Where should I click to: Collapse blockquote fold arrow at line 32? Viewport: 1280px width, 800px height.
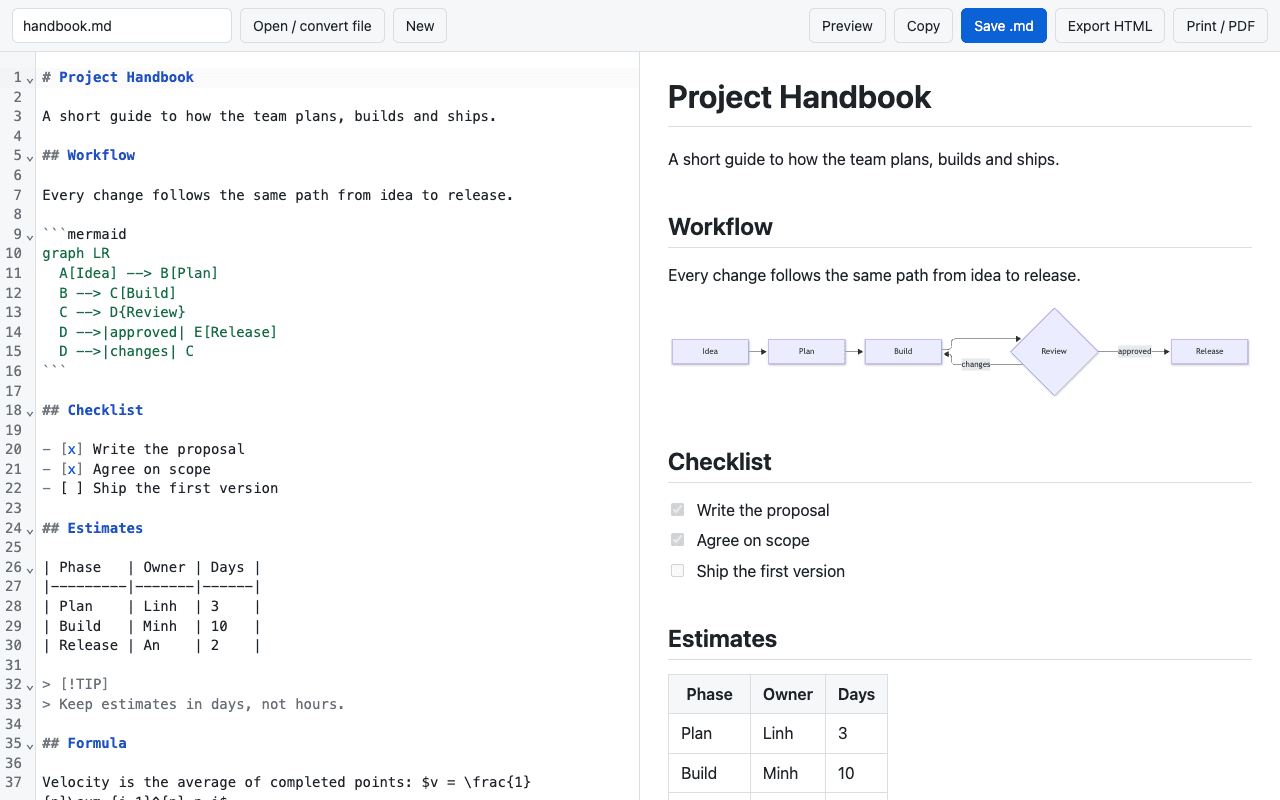[30, 685]
